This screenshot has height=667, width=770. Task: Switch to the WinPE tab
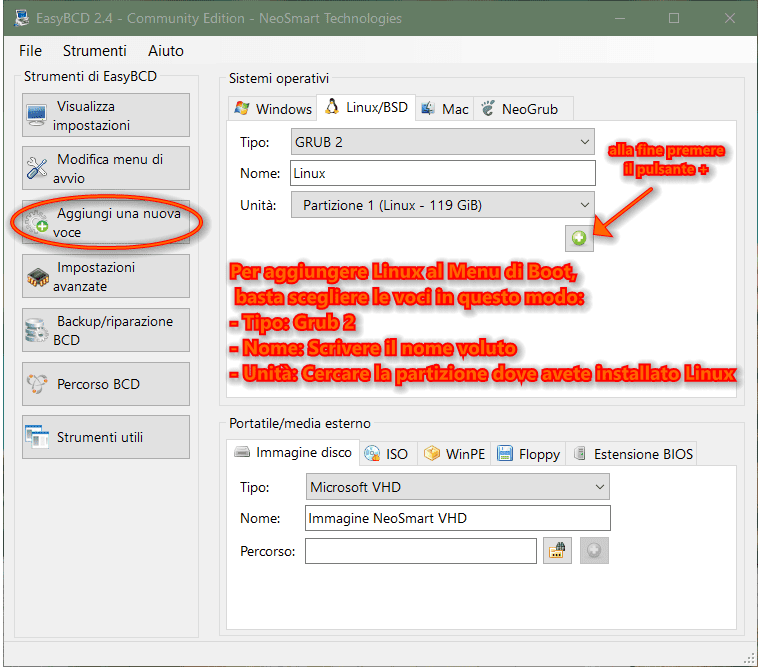tap(454, 453)
